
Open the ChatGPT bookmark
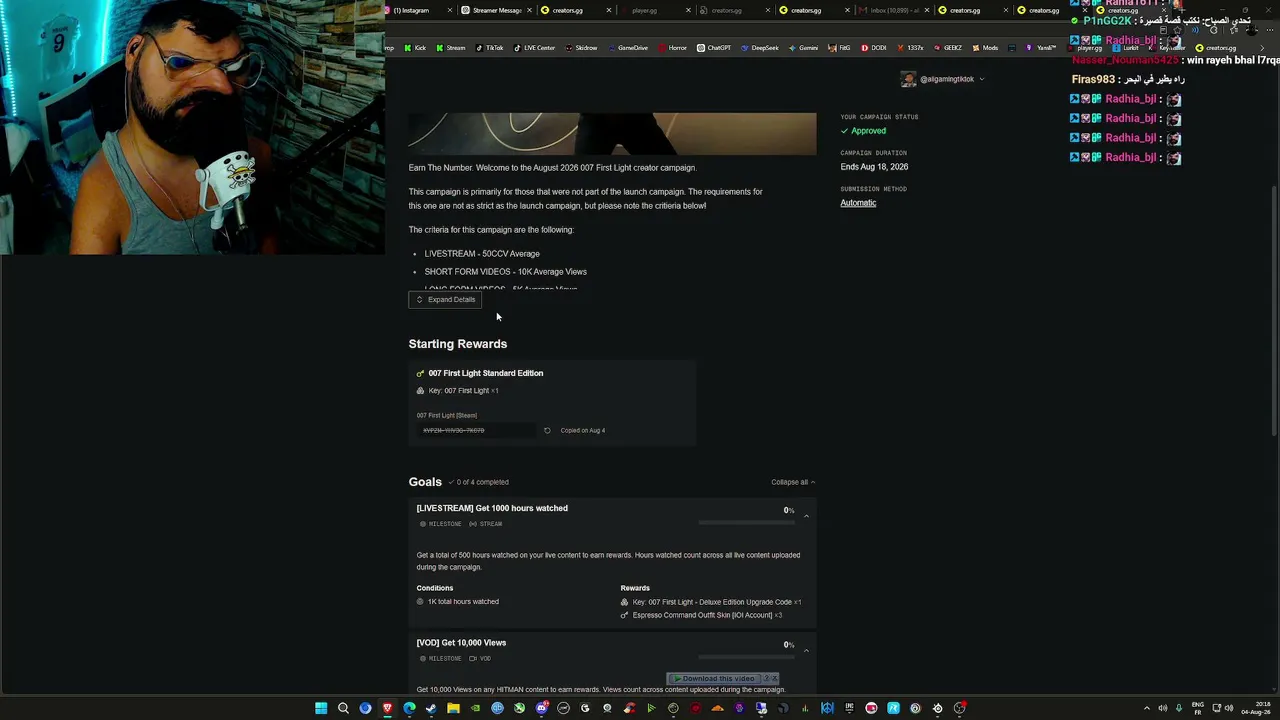tap(714, 48)
